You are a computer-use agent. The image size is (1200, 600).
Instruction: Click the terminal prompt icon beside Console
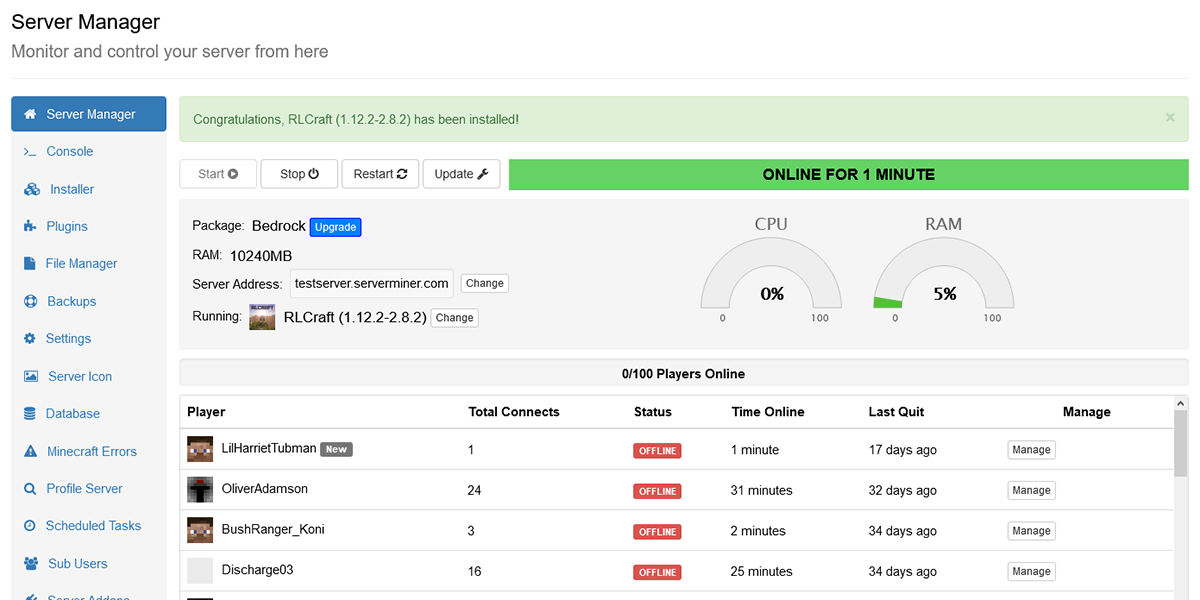(x=30, y=152)
